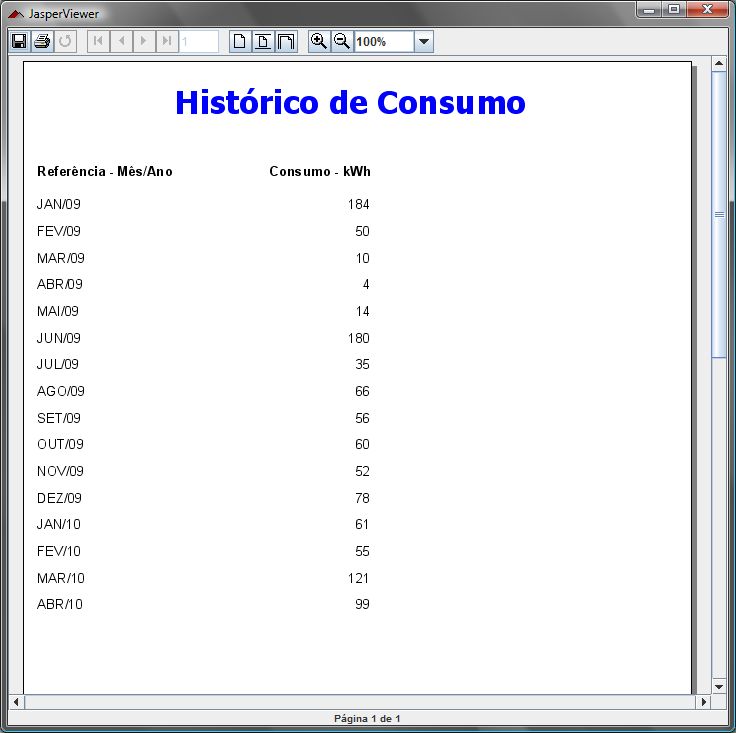Go to the next page

tap(144, 41)
